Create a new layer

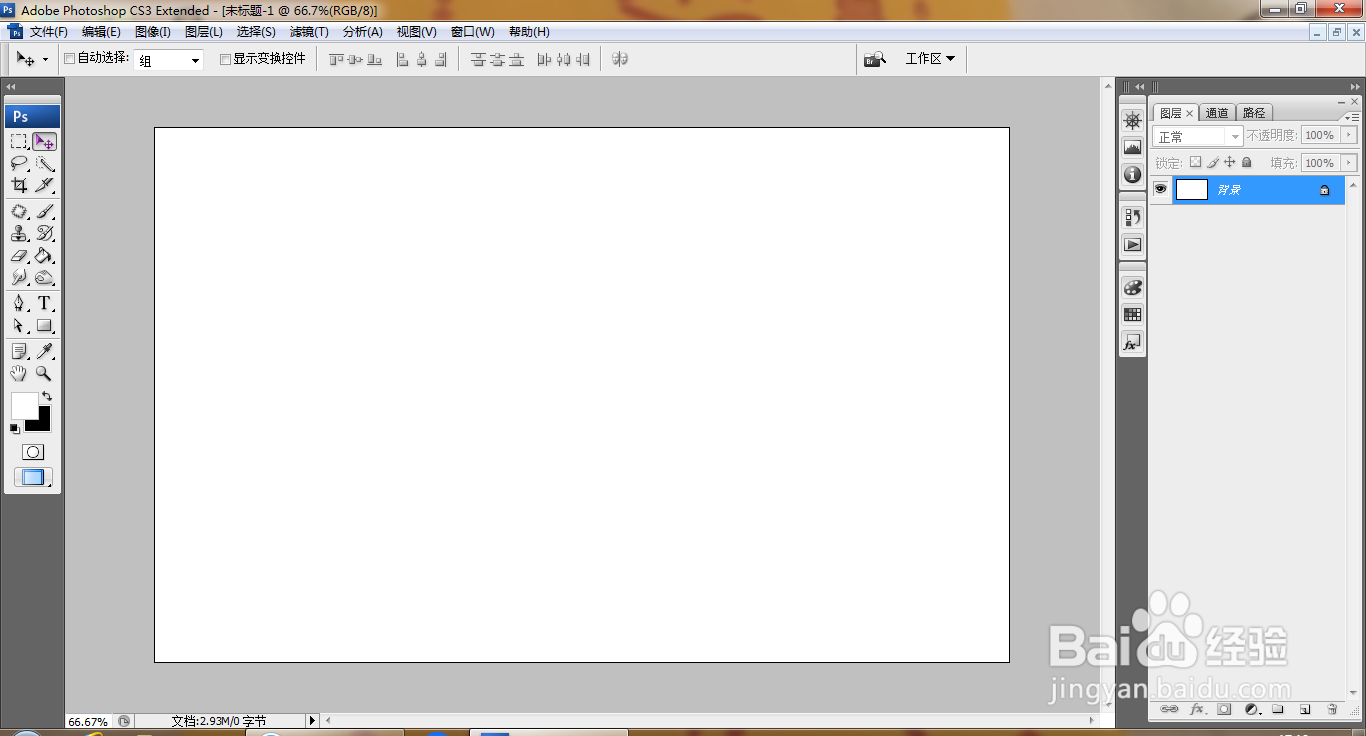pyautogui.click(x=1305, y=709)
